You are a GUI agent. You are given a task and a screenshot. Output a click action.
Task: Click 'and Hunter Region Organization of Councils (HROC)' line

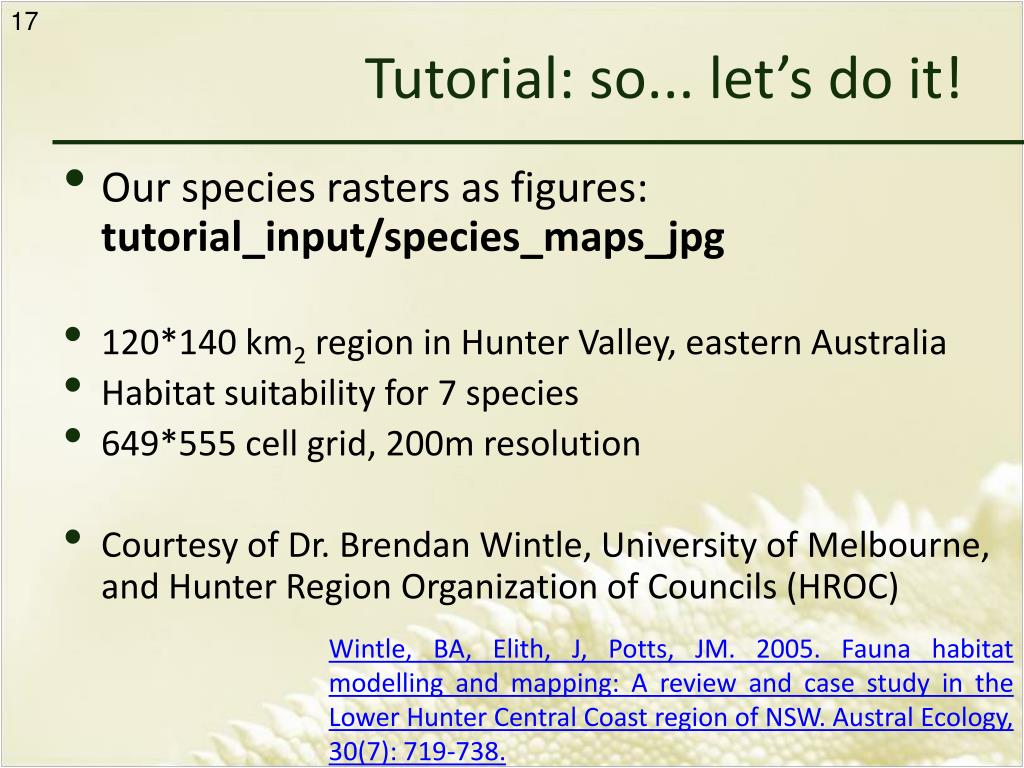click(500, 586)
